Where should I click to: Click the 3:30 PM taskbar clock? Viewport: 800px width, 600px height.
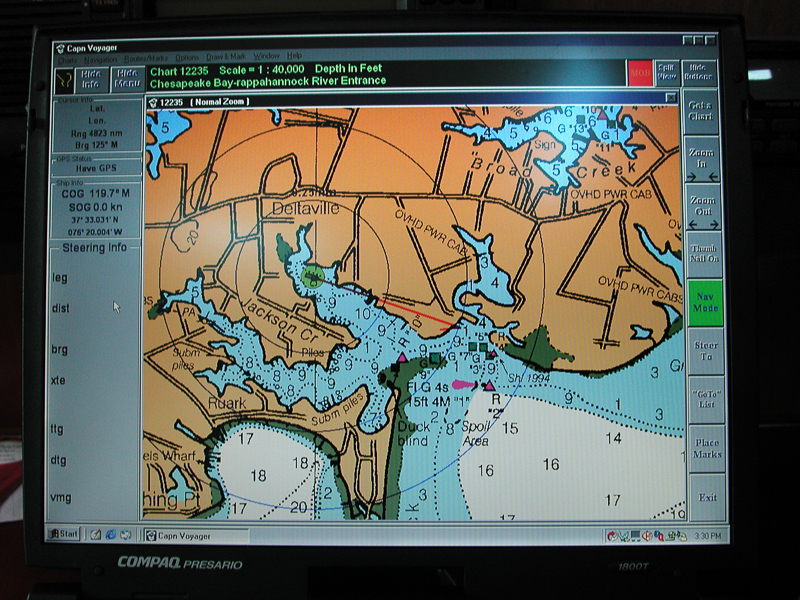coord(708,536)
